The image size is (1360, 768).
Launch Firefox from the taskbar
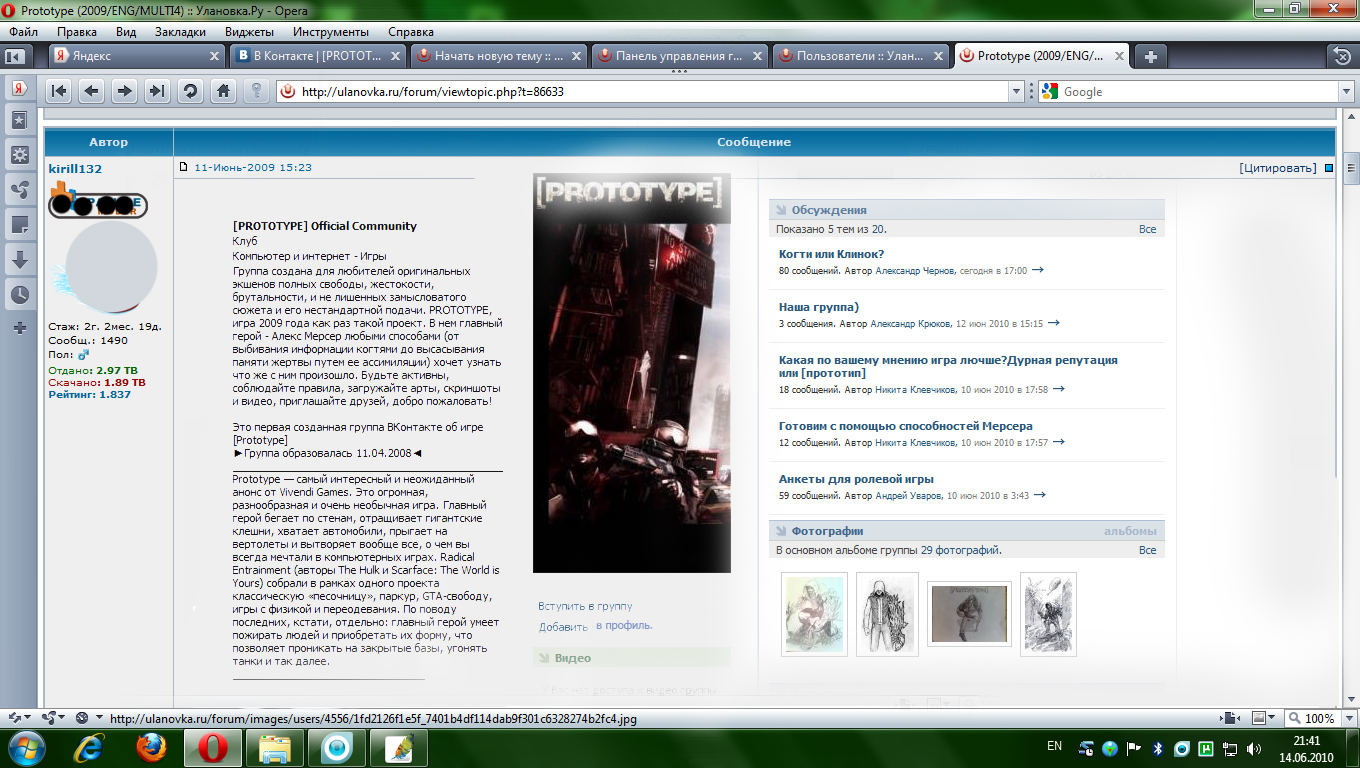pos(151,747)
